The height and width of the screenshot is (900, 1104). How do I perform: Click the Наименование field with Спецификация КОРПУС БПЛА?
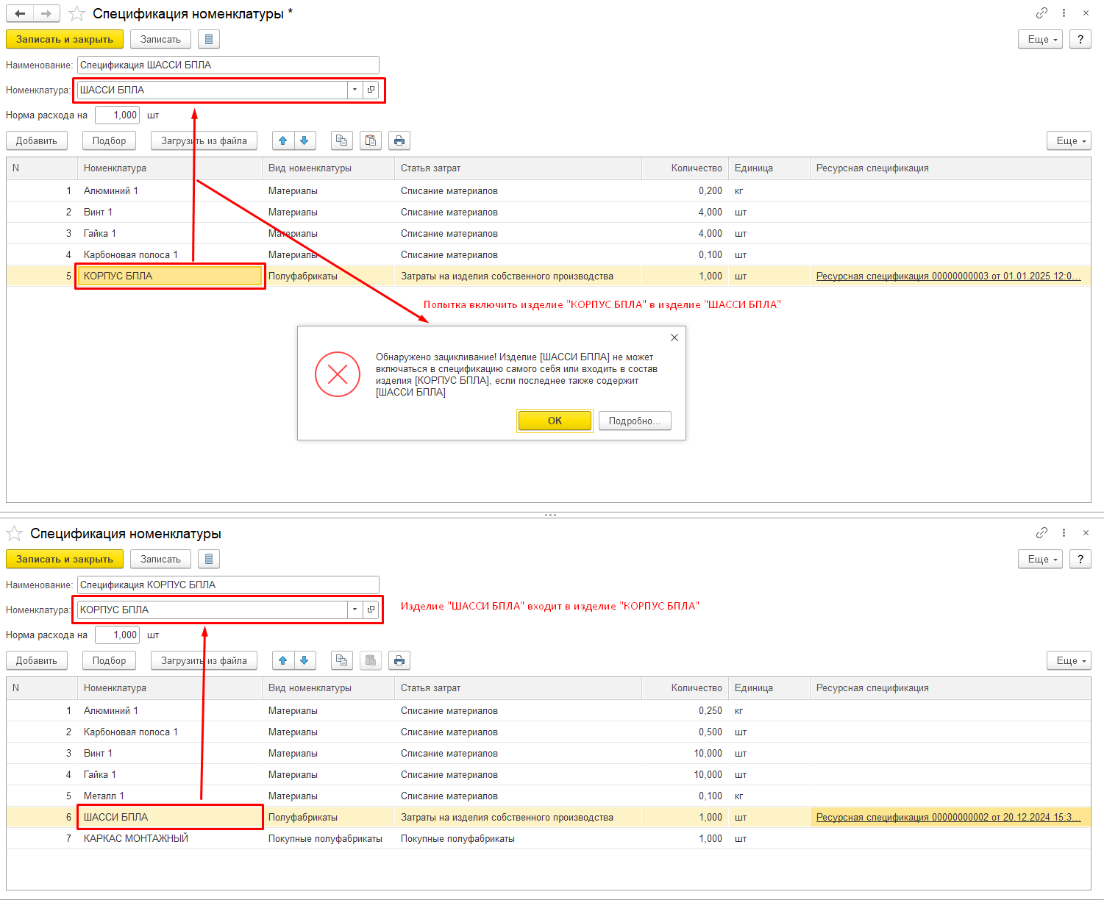coord(228,584)
